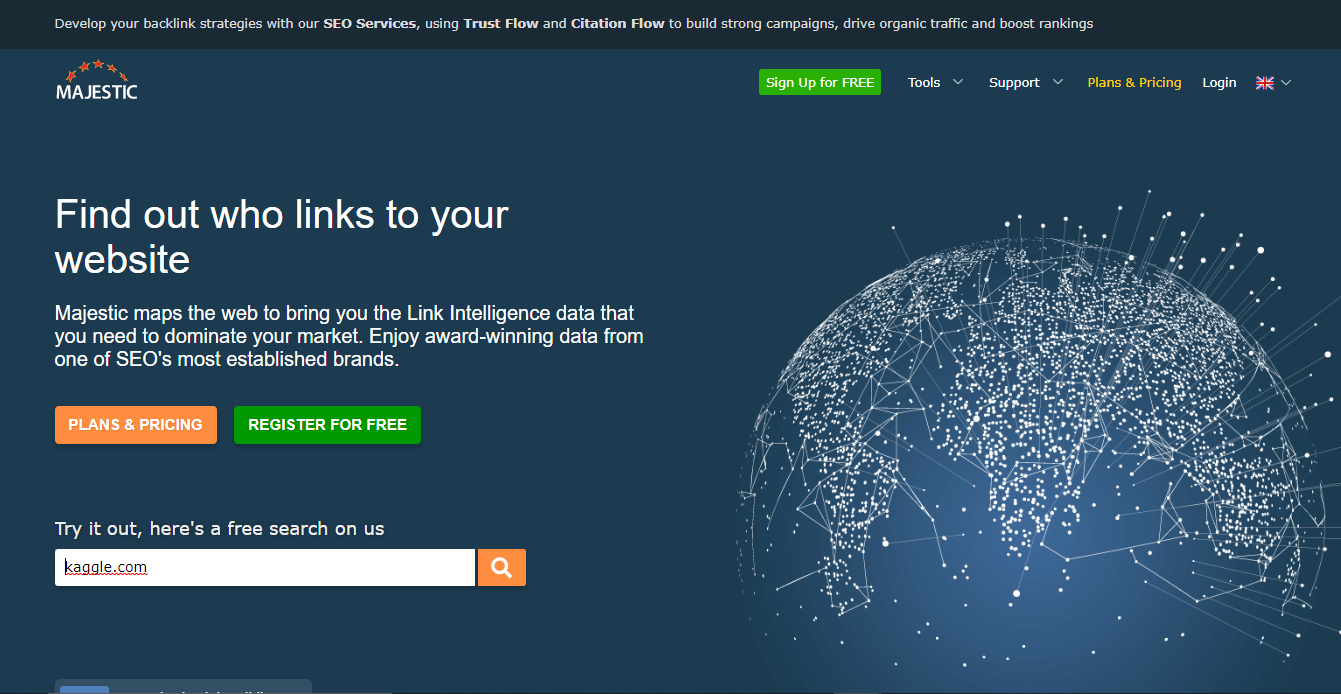
Task: Open the Majestic logo home link
Action: click(97, 80)
